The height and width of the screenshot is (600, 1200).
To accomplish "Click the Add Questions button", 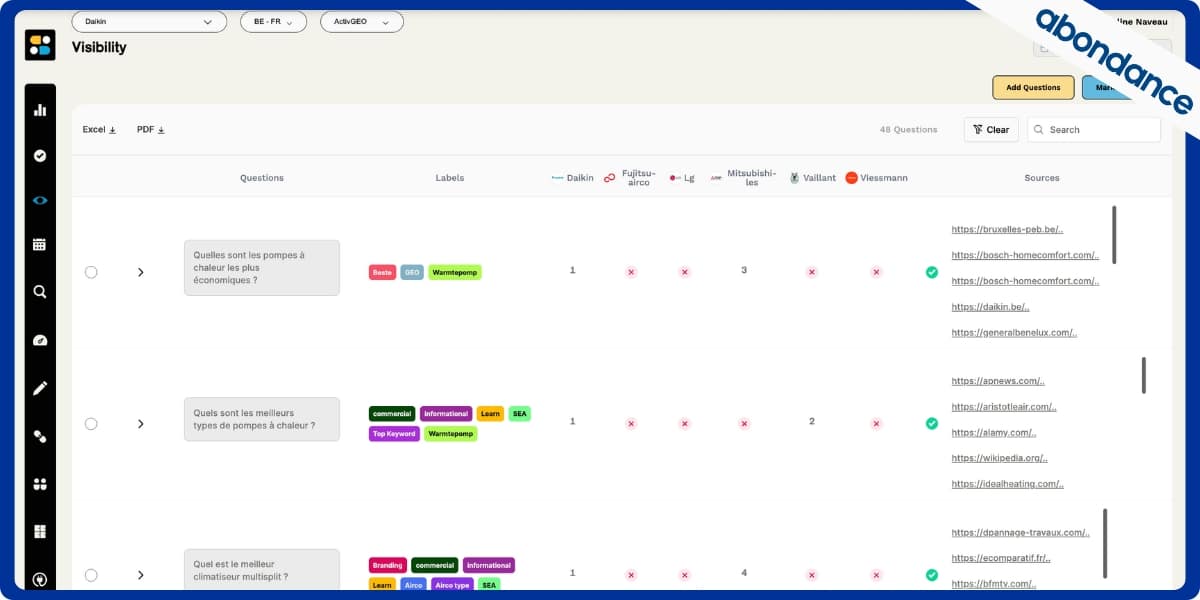I will pyautogui.click(x=1033, y=88).
